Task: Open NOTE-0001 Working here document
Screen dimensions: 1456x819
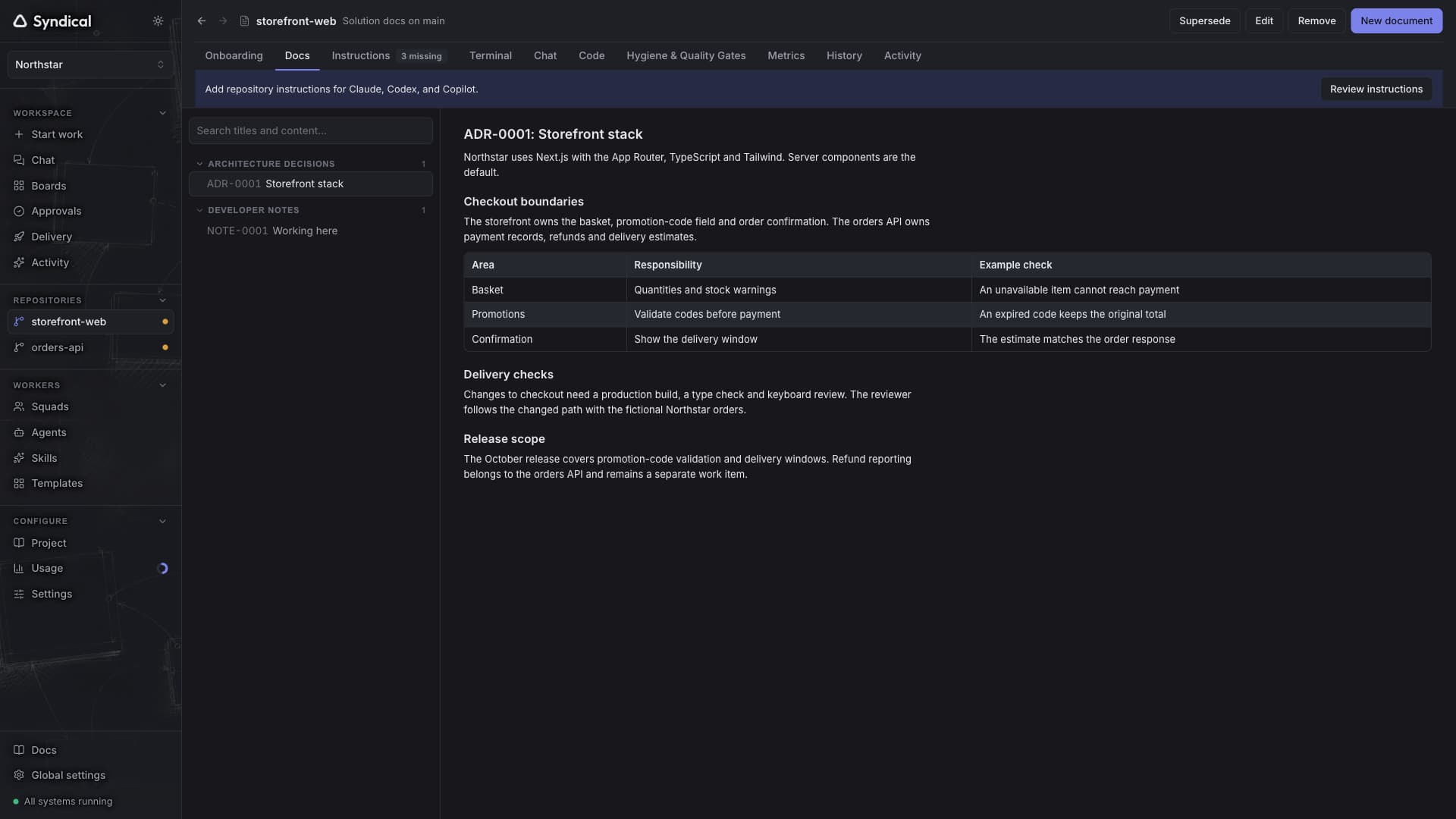Action: (311, 231)
